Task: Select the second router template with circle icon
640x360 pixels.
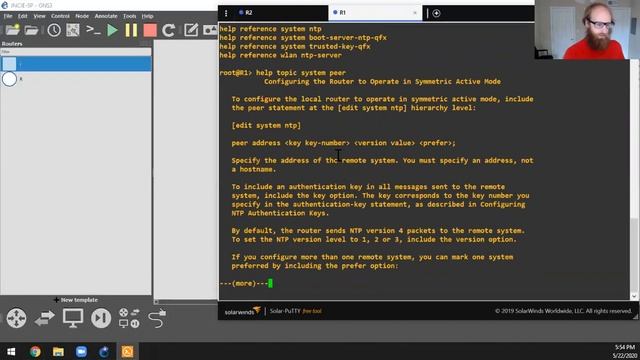Action: 76,79
